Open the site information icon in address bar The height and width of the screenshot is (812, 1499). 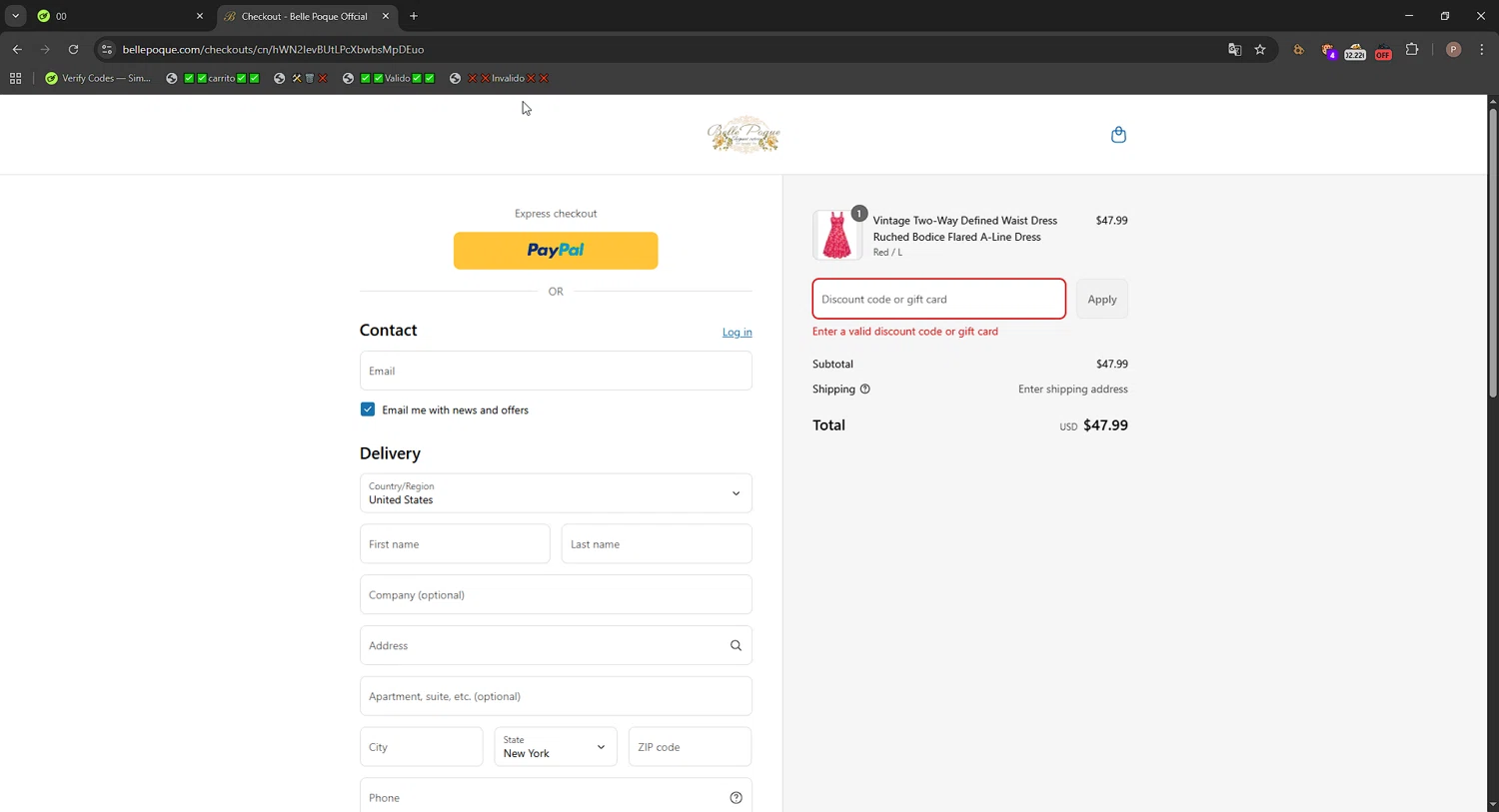click(x=107, y=49)
